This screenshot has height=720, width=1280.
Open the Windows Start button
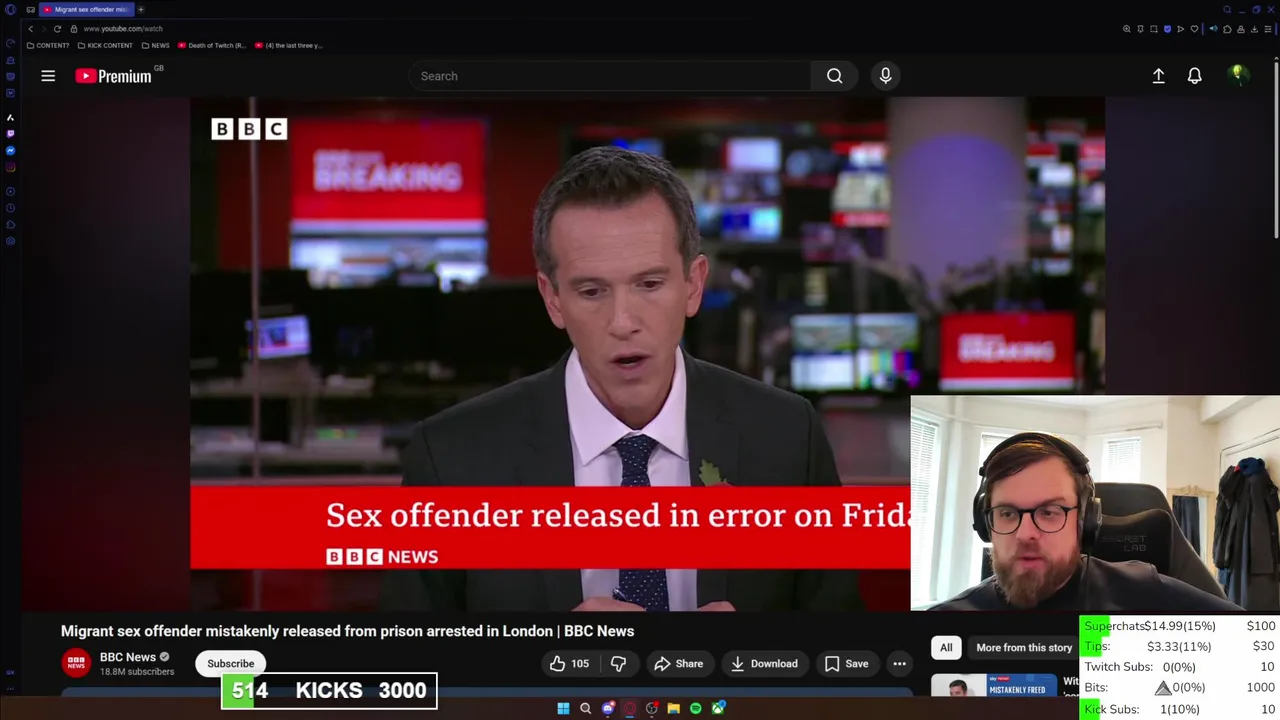[563, 709]
